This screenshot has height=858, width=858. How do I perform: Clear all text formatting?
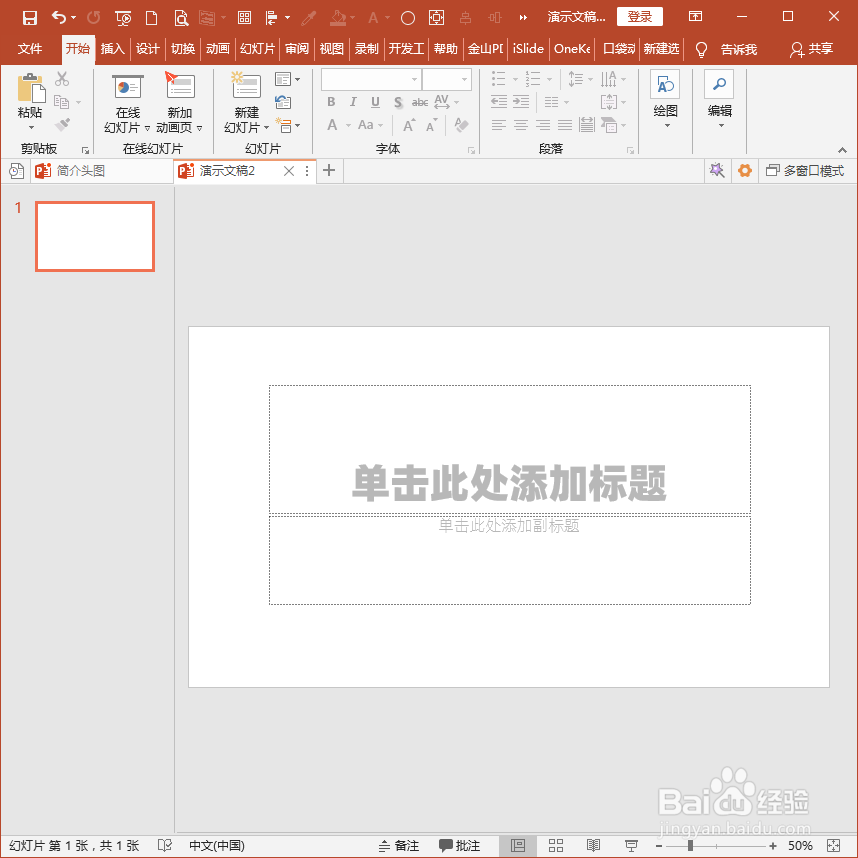(x=461, y=125)
